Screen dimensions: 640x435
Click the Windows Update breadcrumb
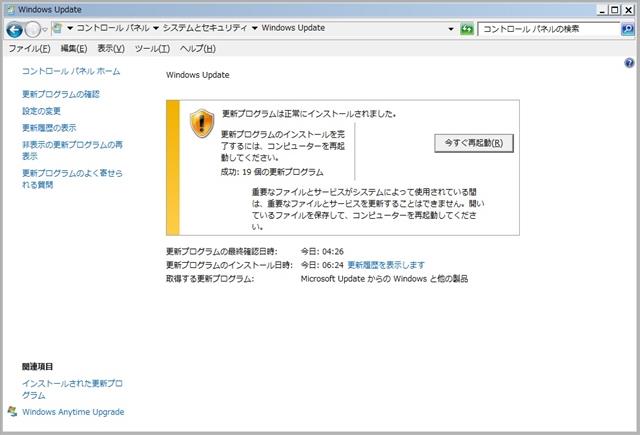point(293,28)
